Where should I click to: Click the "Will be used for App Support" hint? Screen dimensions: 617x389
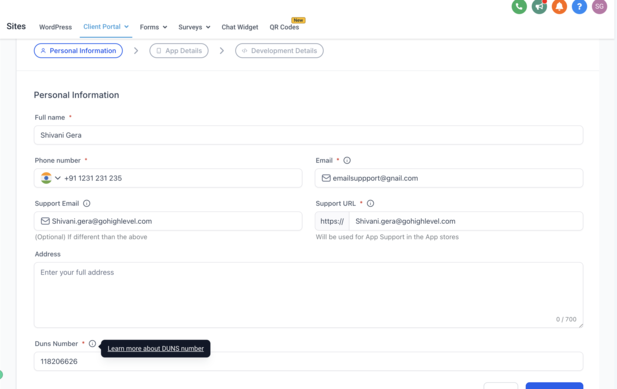coord(387,237)
